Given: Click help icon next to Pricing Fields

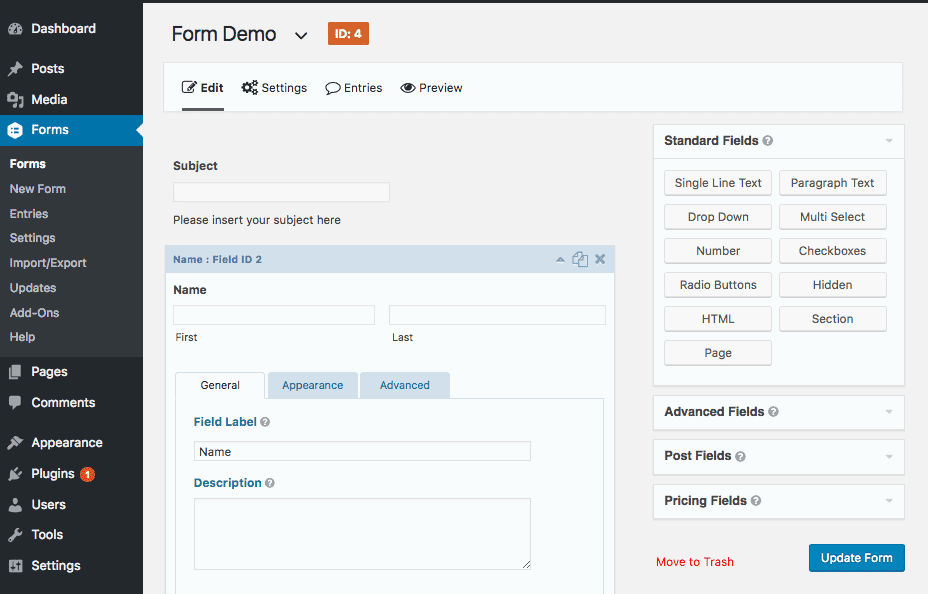Looking at the screenshot, I should pyautogui.click(x=756, y=501).
